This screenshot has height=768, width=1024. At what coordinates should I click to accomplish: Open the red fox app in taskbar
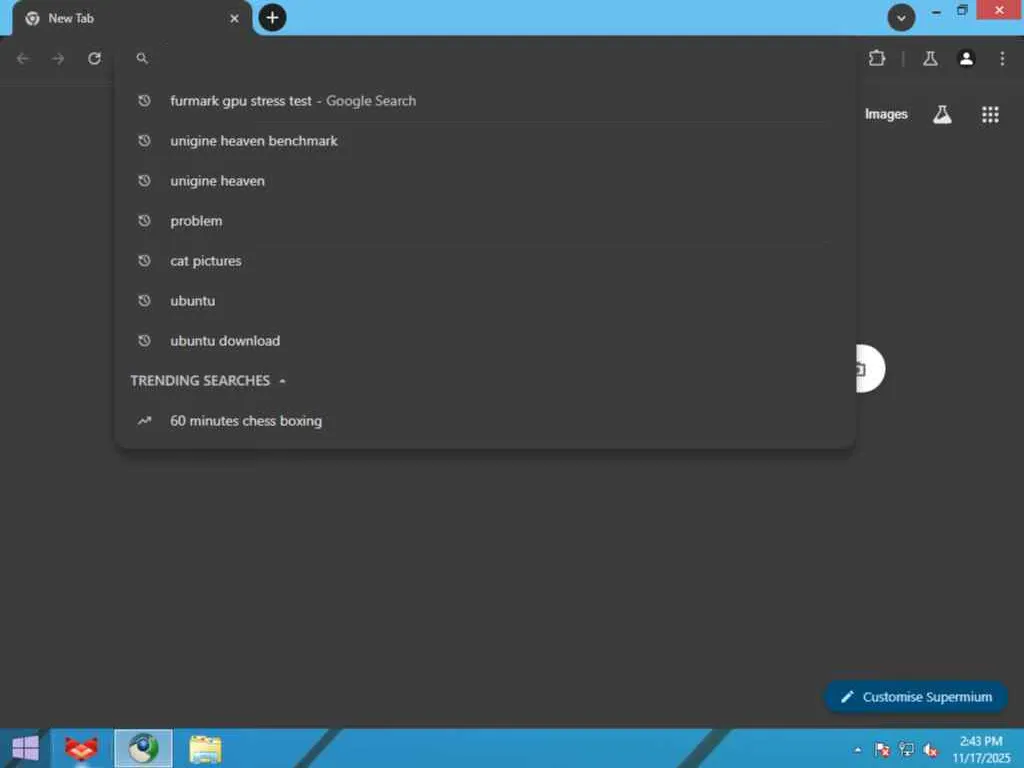(x=81, y=748)
